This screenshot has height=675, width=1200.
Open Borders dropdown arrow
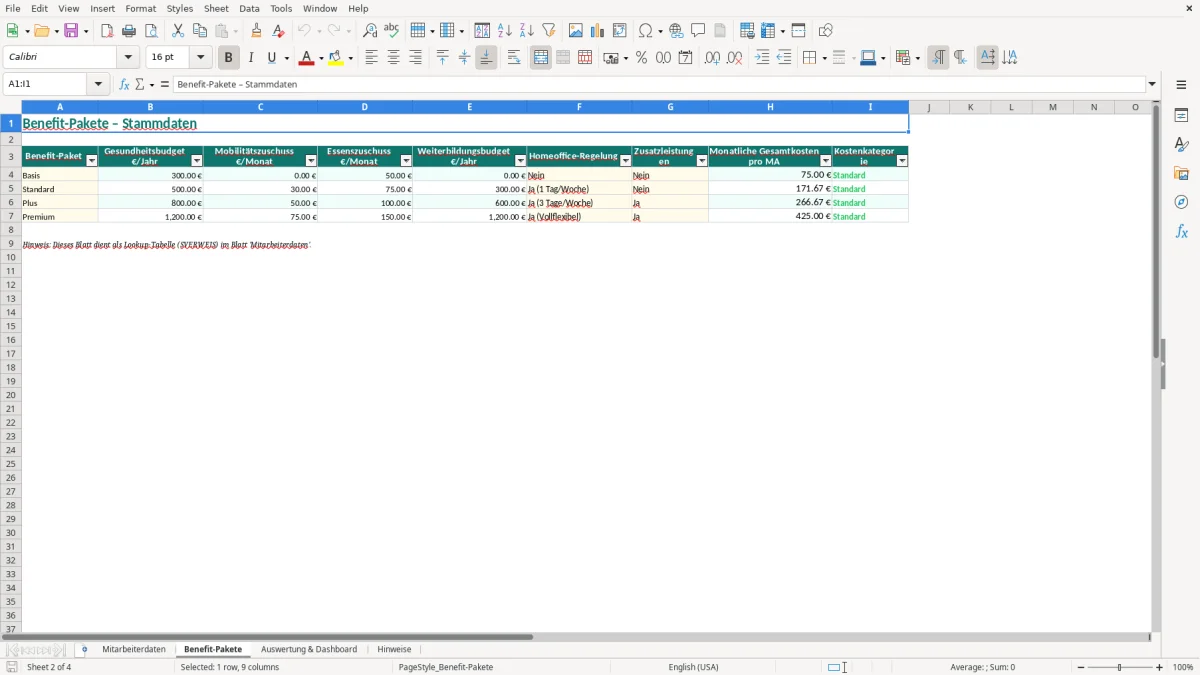point(823,58)
